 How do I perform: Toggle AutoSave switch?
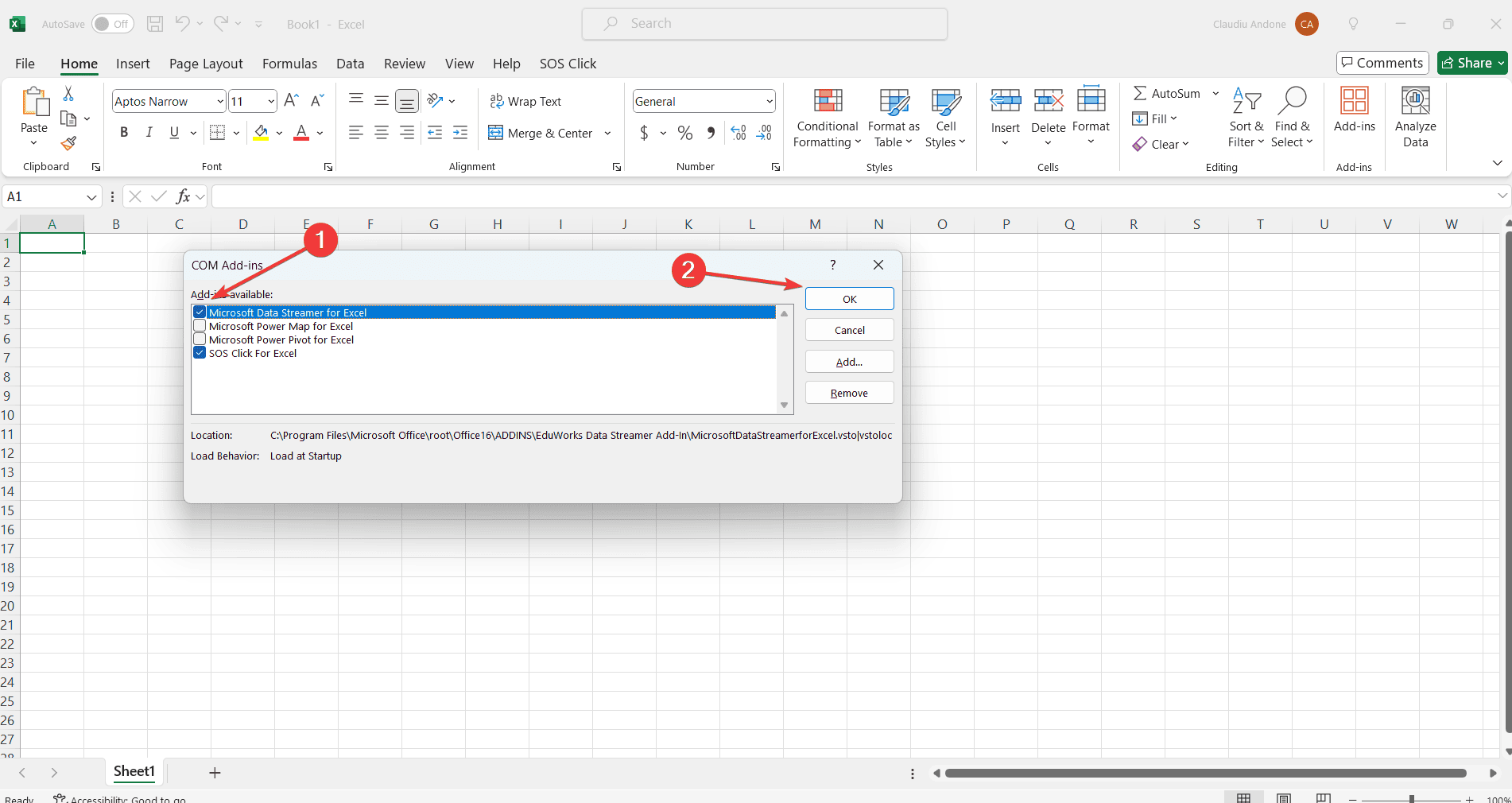click(x=112, y=24)
